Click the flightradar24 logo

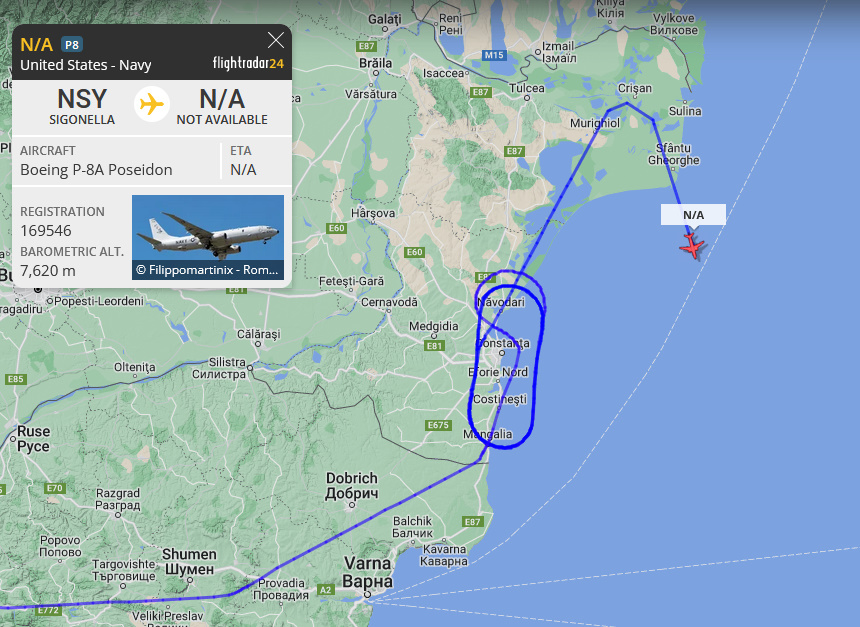coord(248,64)
